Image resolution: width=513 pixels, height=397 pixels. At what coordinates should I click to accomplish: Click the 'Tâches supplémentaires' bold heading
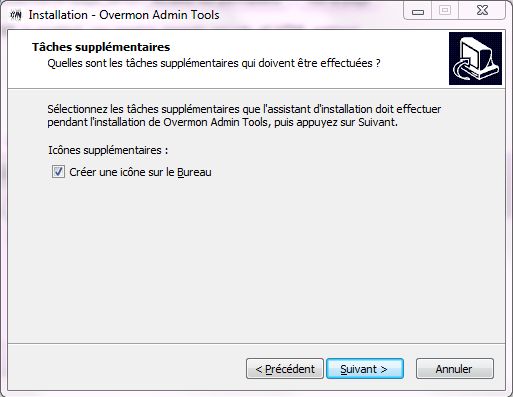(x=101, y=47)
